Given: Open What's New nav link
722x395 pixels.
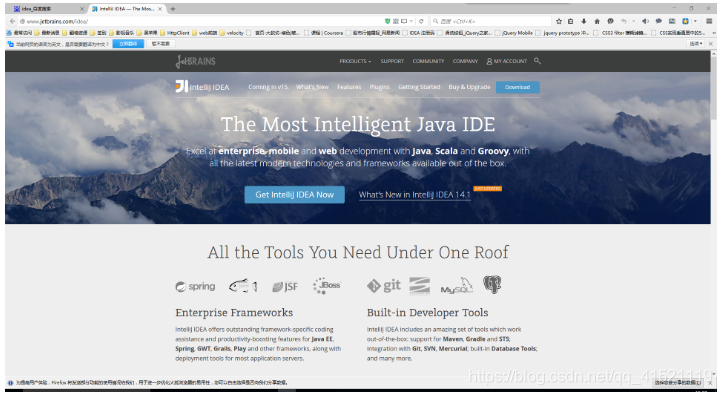Looking at the screenshot, I should 312,87.
